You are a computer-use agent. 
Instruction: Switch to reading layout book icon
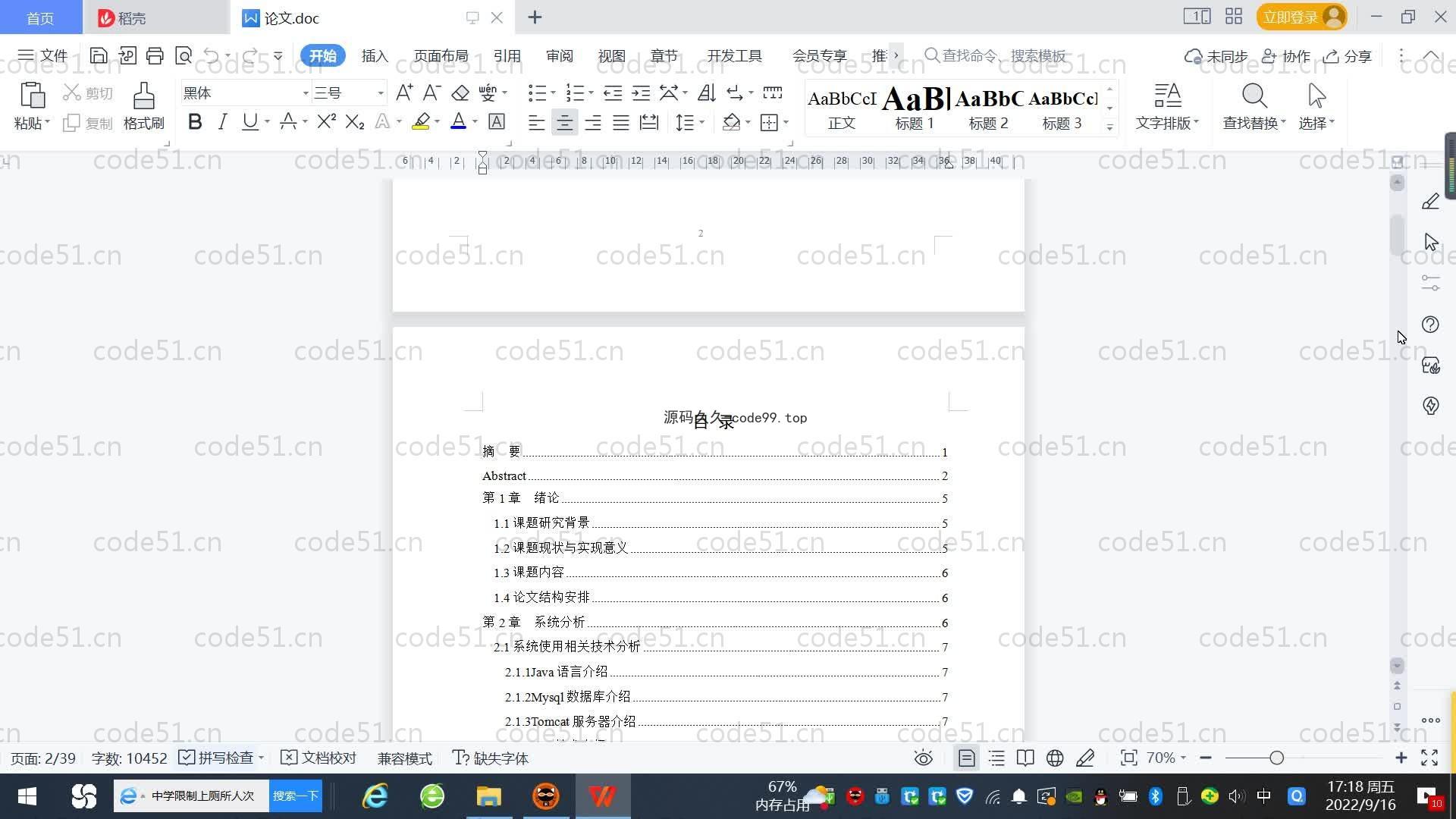coord(1025,758)
